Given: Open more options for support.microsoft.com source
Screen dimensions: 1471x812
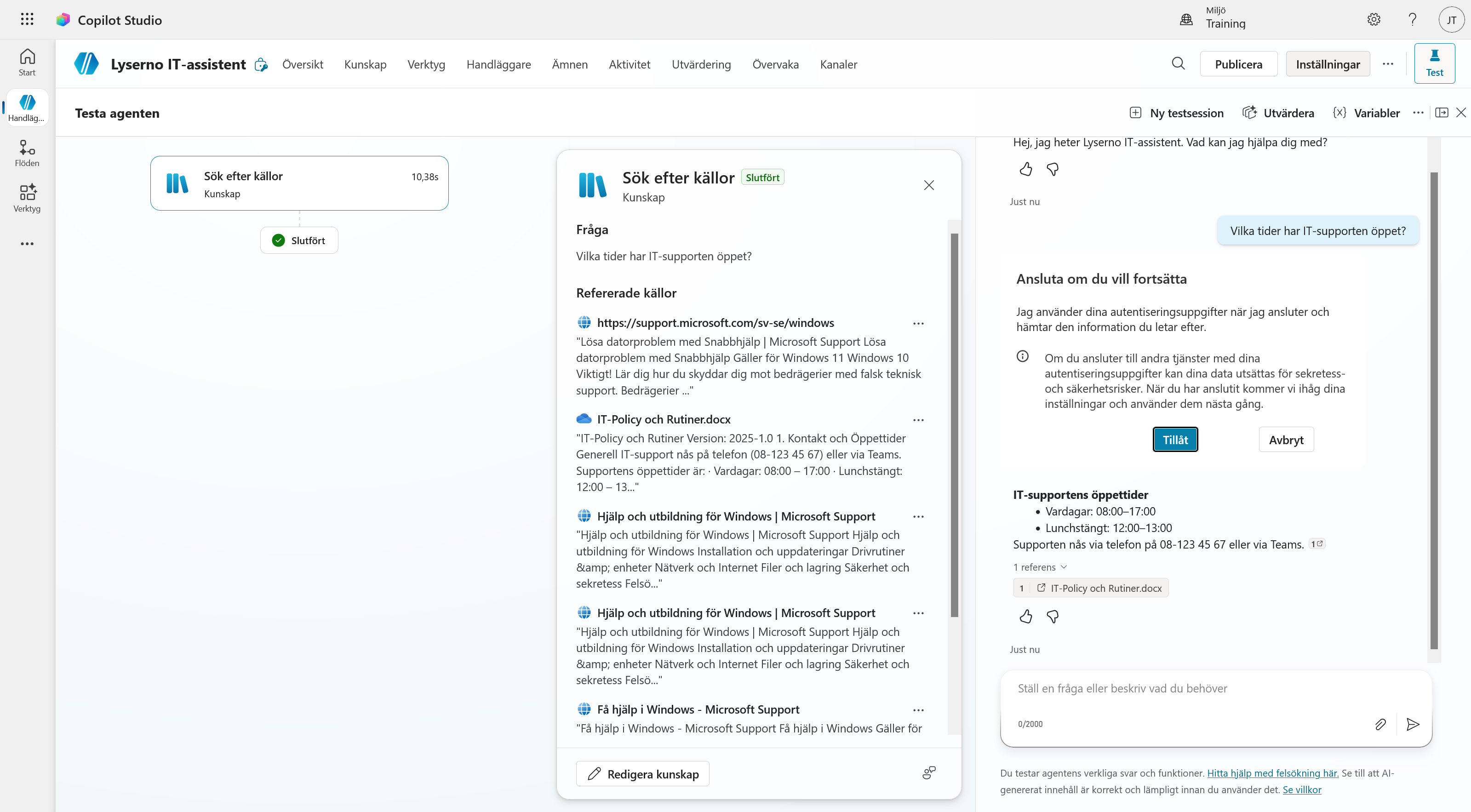Looking at the screenshot, I should (x=918, y=323).
